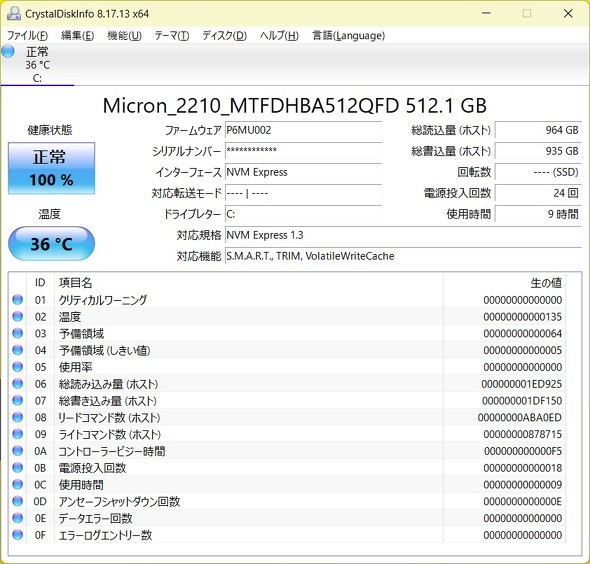Click raw value 0000000878715
Screen dimensions: 590x564
(x=523, y=435)
